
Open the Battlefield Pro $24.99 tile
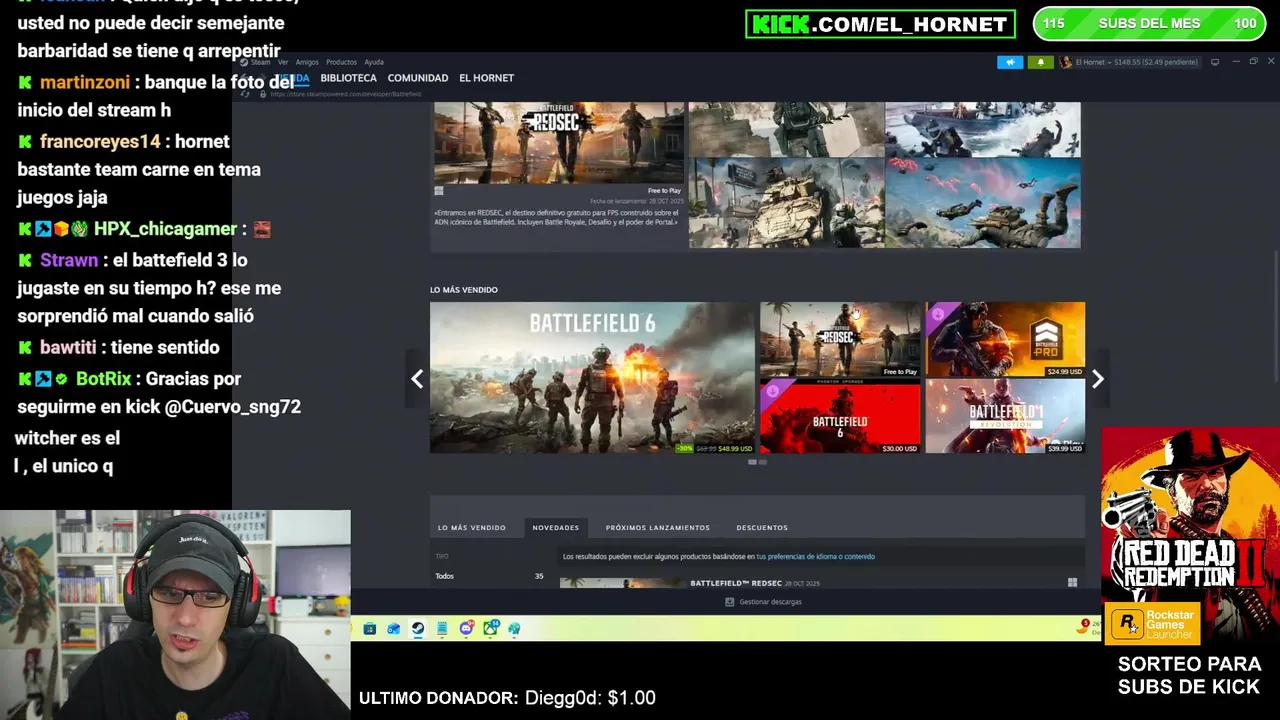point(1005,340)
